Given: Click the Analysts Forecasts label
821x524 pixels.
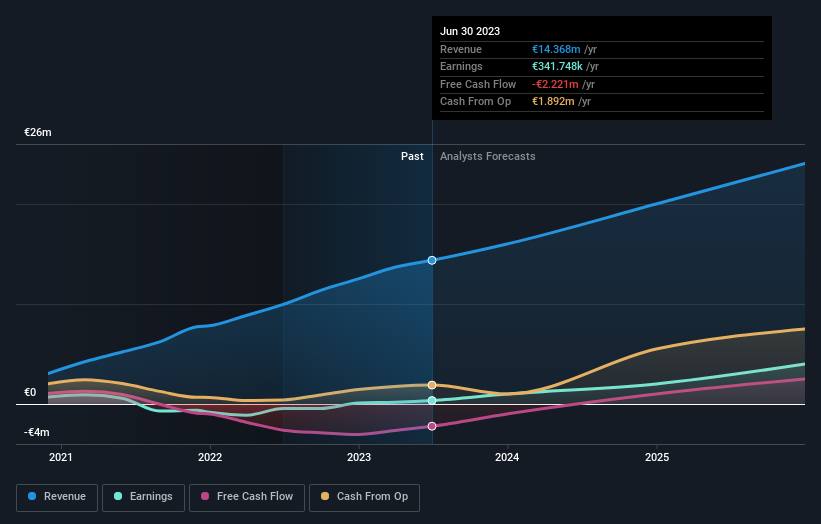Looking at the screenshot, I should (x=487, y=156).
